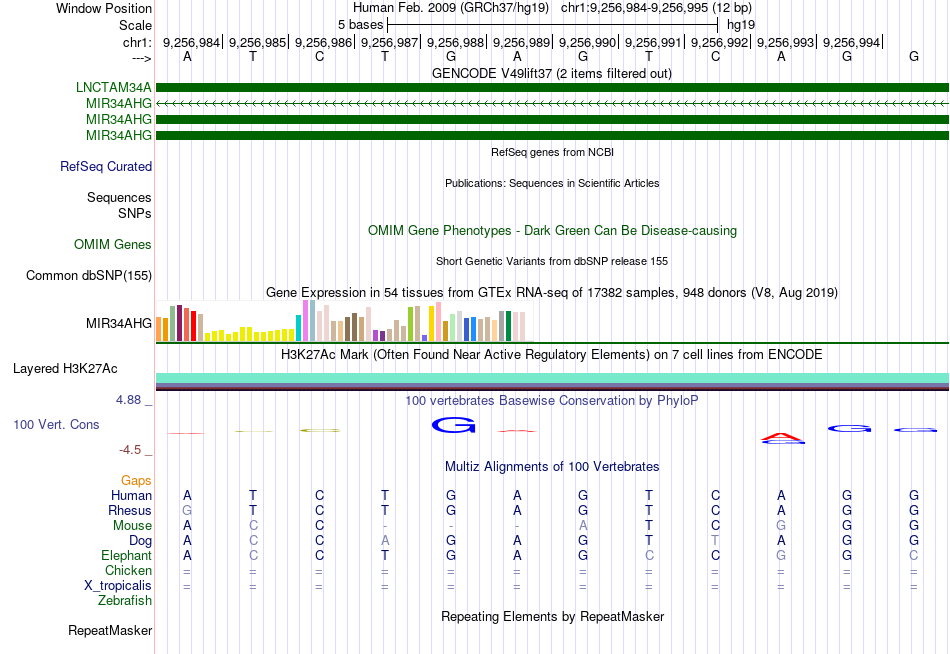950x654 pixels.
Task: Click the Dog species label
Action: (x=140, y=540)
